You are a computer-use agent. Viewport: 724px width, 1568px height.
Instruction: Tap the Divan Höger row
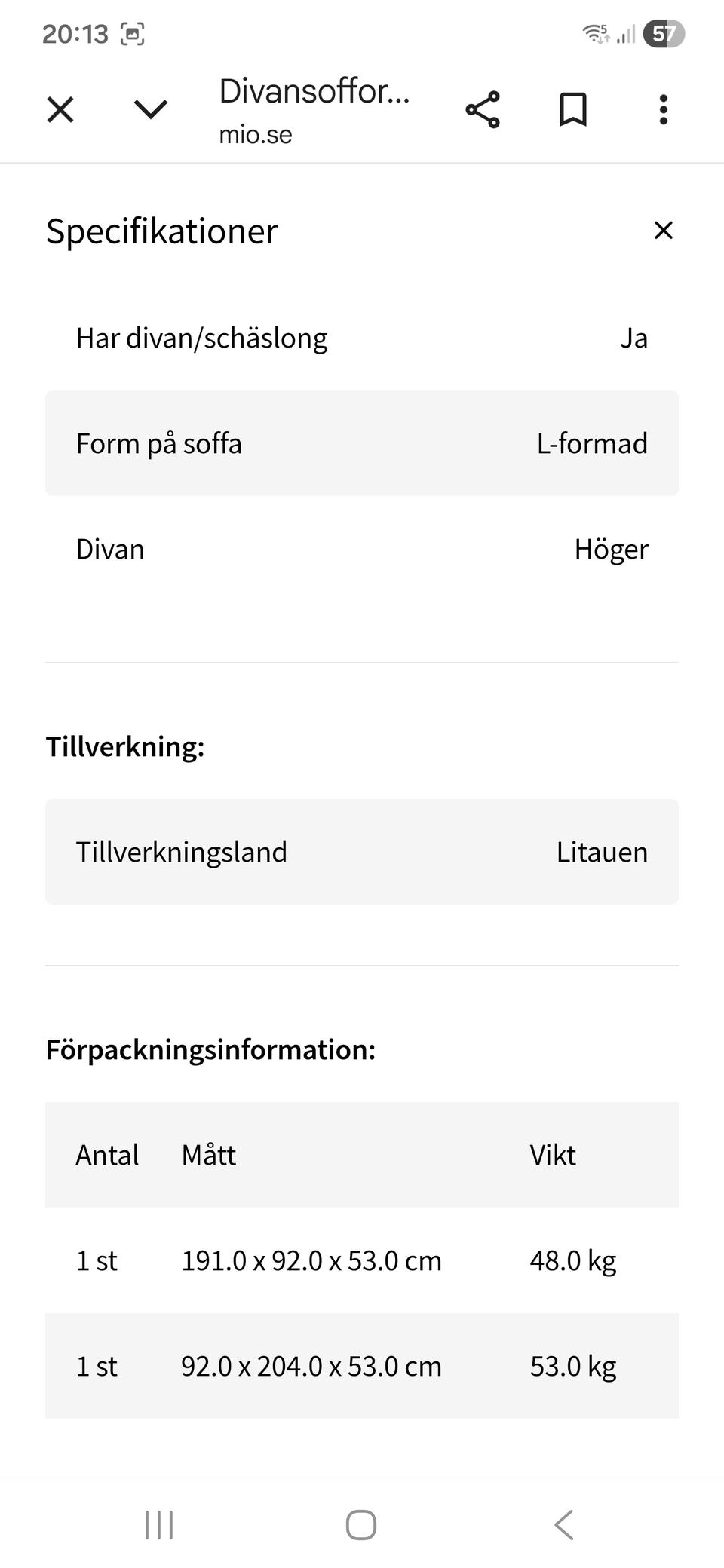(362, 549)
